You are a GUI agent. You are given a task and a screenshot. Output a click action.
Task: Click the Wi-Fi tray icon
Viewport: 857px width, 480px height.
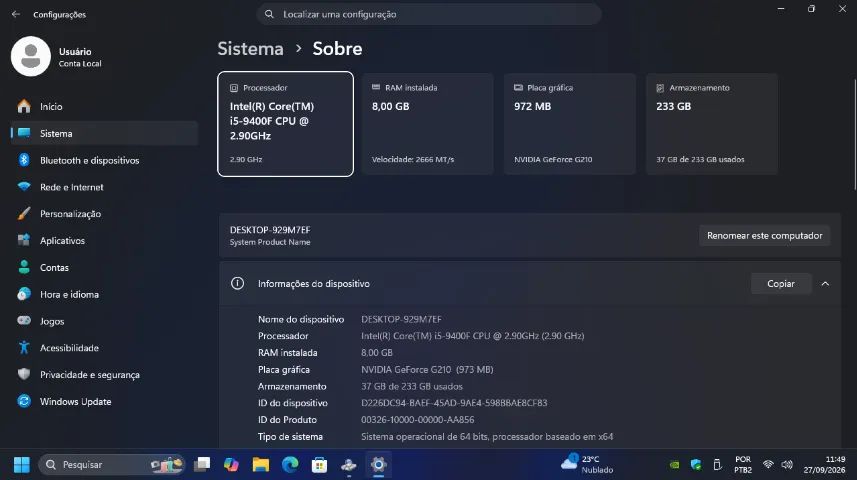(x=768, y=465)
